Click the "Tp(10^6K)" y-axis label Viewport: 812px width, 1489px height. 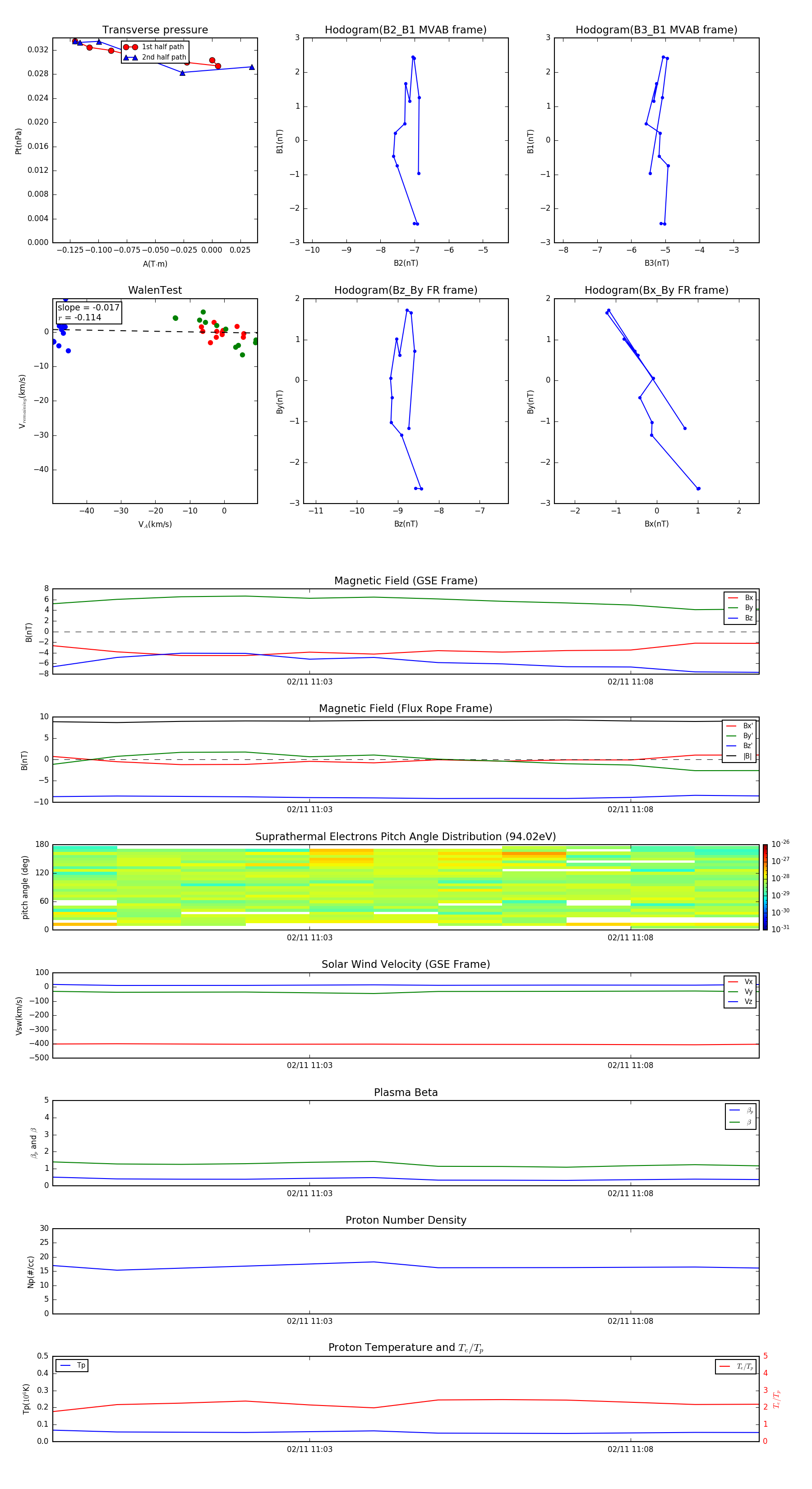coord(25,1399)
